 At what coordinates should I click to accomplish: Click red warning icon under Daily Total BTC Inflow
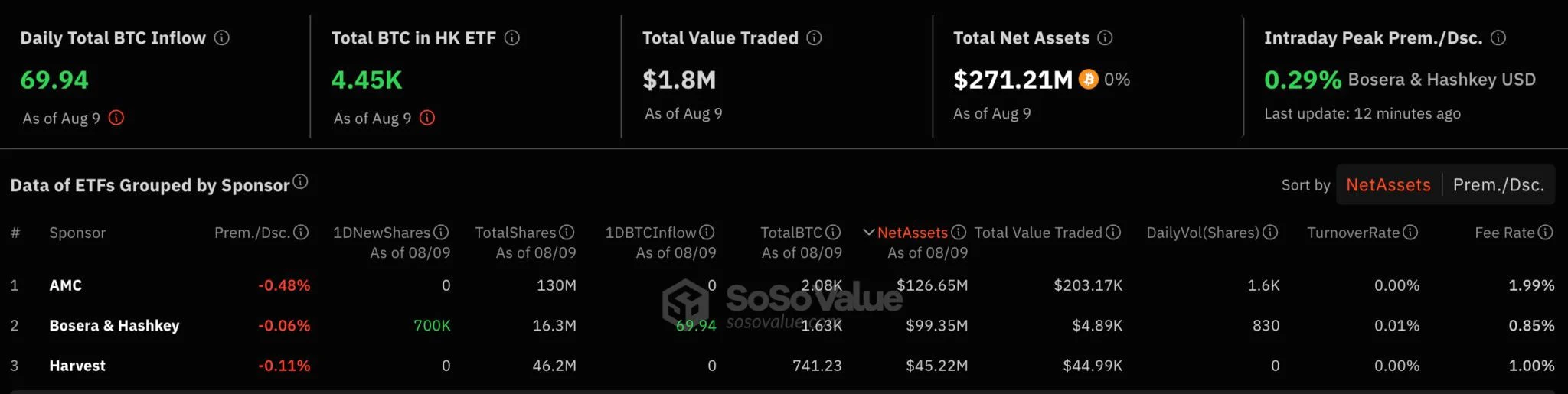(116, 118)
